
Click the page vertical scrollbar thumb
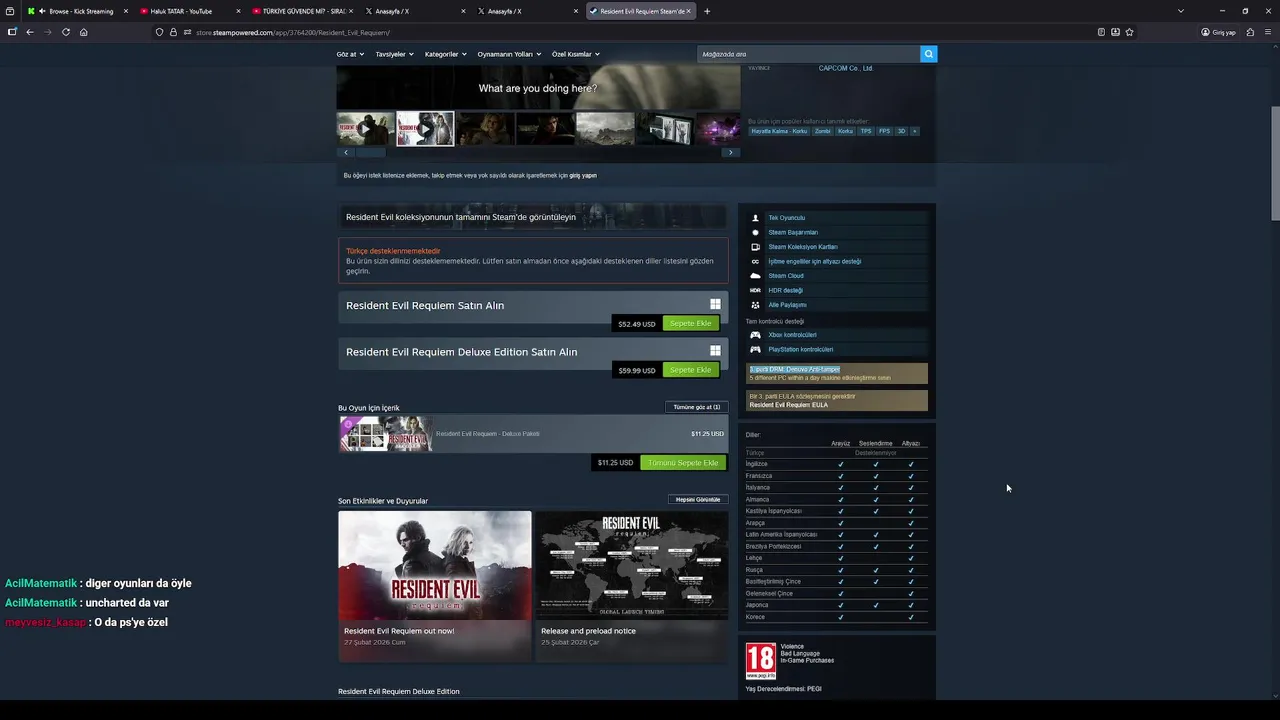point(1275,163)
